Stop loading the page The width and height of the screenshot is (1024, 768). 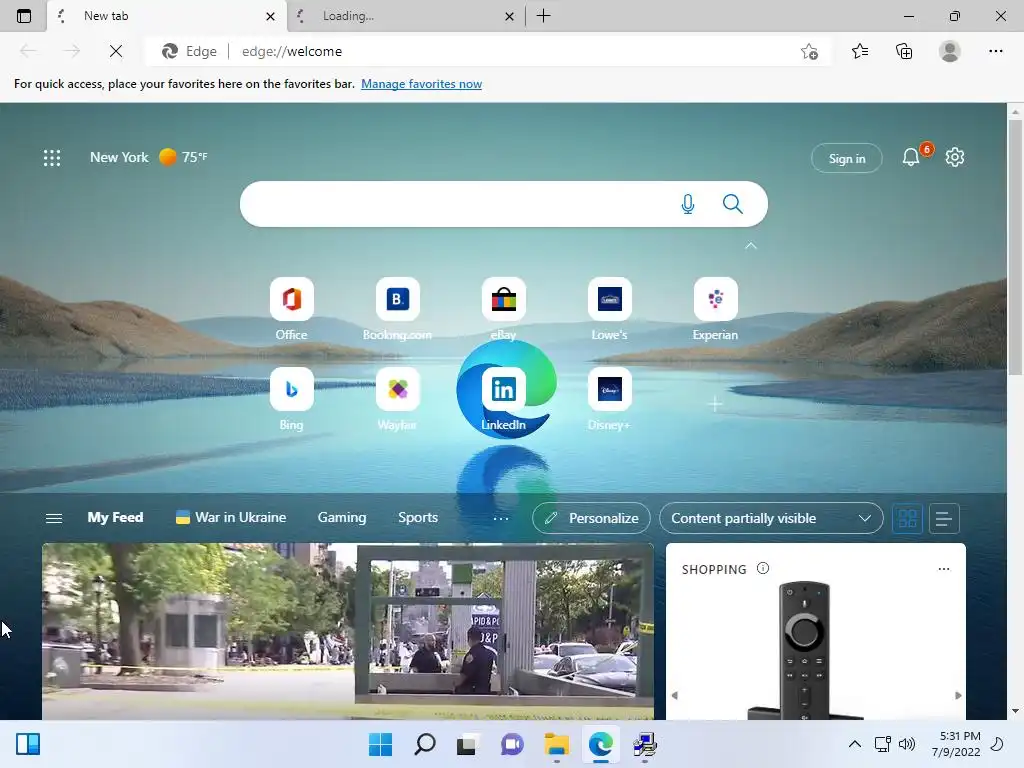pos(116,51)
